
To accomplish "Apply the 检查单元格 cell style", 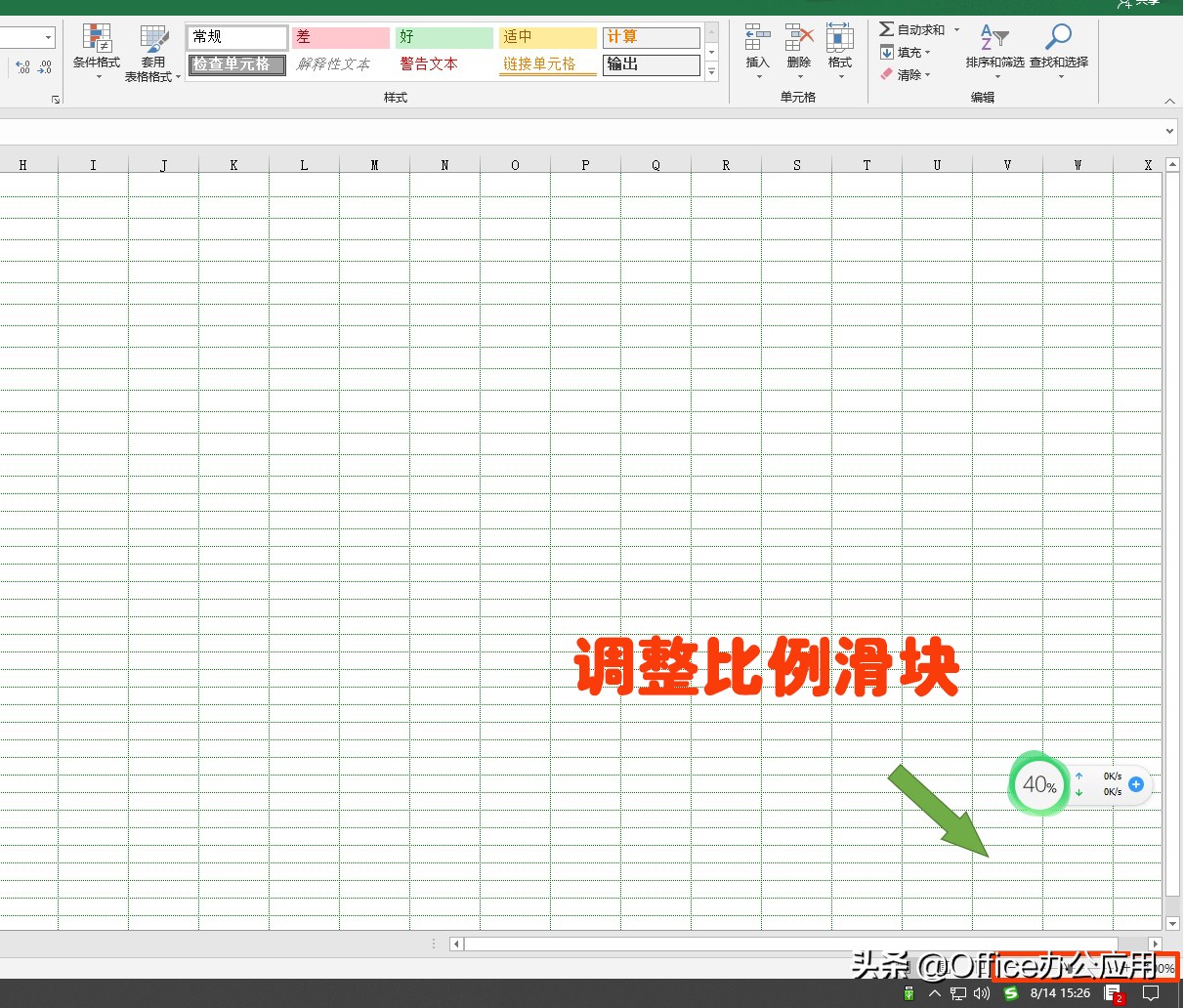I will point(236,64).
